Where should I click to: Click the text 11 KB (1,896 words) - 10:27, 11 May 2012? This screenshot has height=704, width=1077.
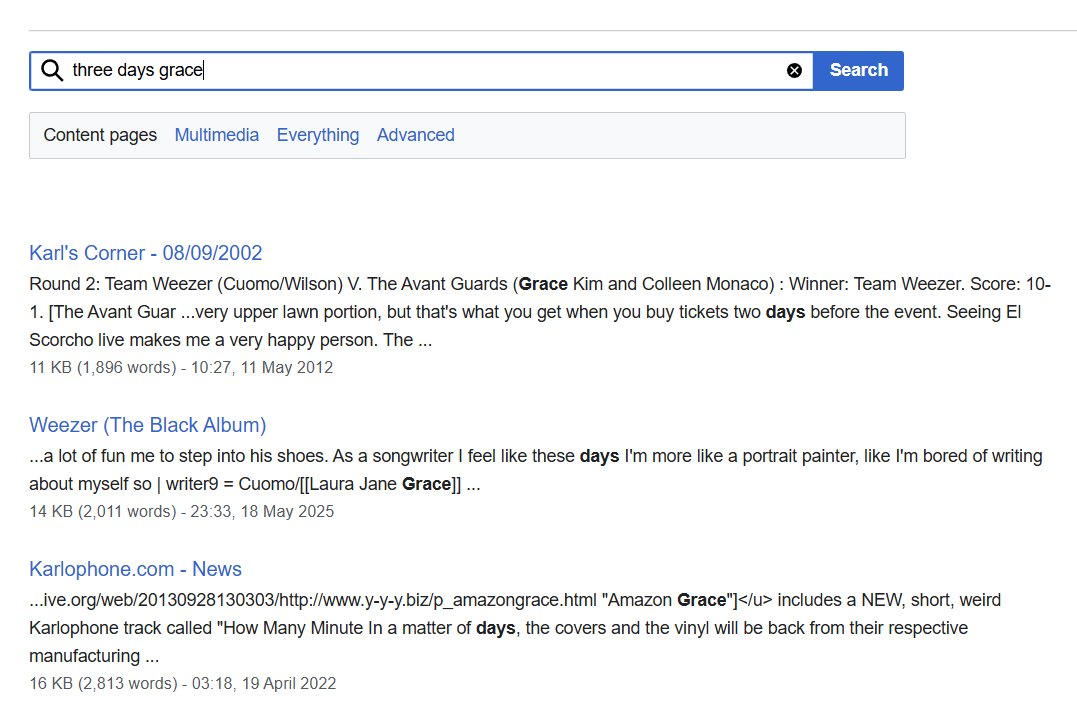(181, 367)
